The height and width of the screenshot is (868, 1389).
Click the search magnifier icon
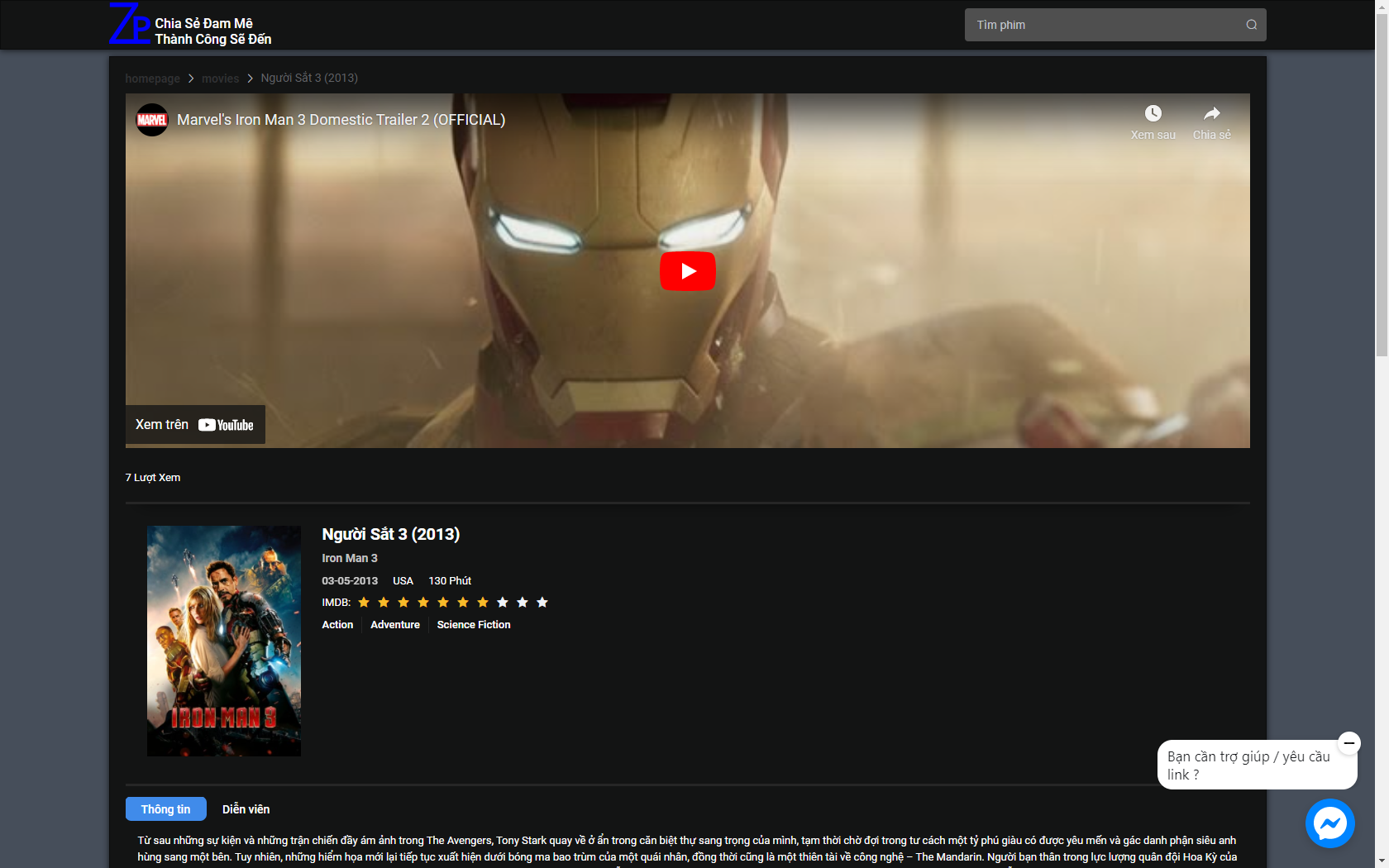point(1252,25)
